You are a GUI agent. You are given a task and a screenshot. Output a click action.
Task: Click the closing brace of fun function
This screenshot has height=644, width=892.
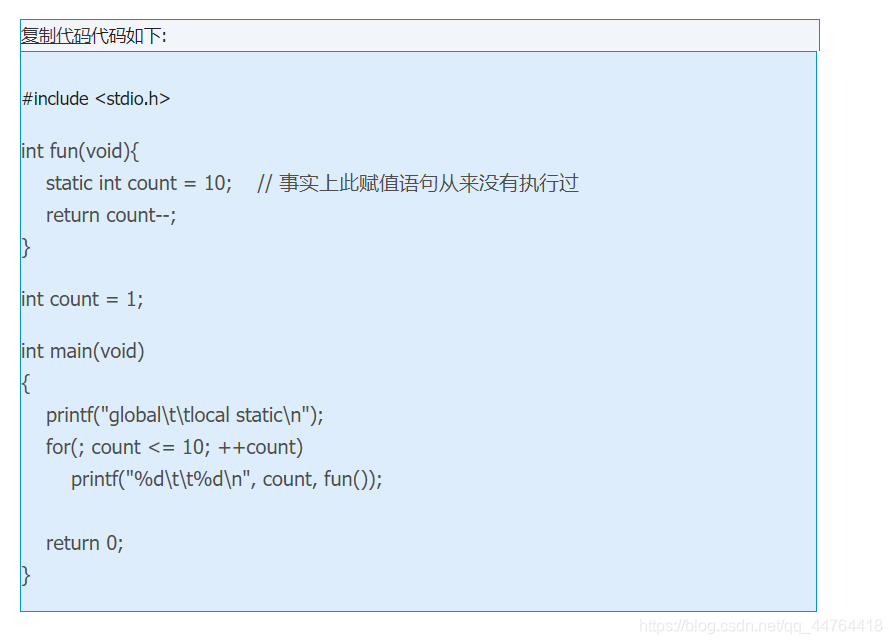click(26, 247)
